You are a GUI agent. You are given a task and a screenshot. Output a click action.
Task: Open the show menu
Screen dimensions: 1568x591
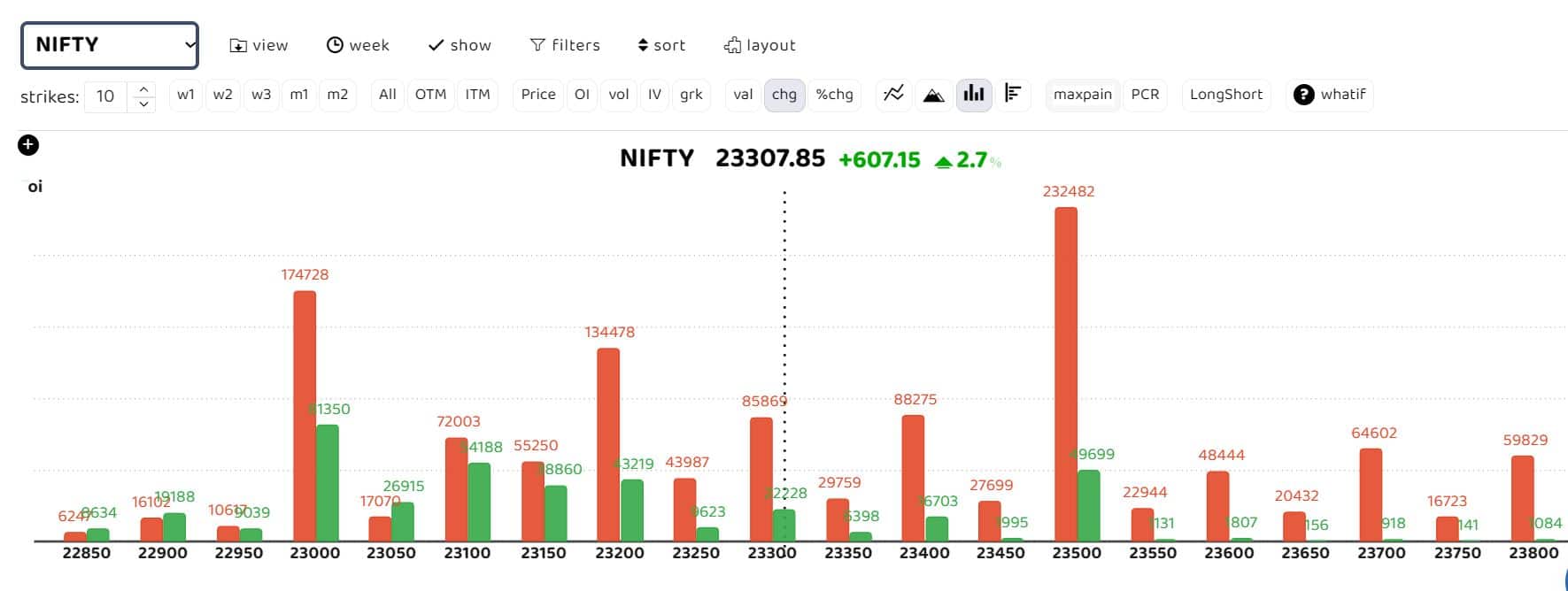[460, 45]
